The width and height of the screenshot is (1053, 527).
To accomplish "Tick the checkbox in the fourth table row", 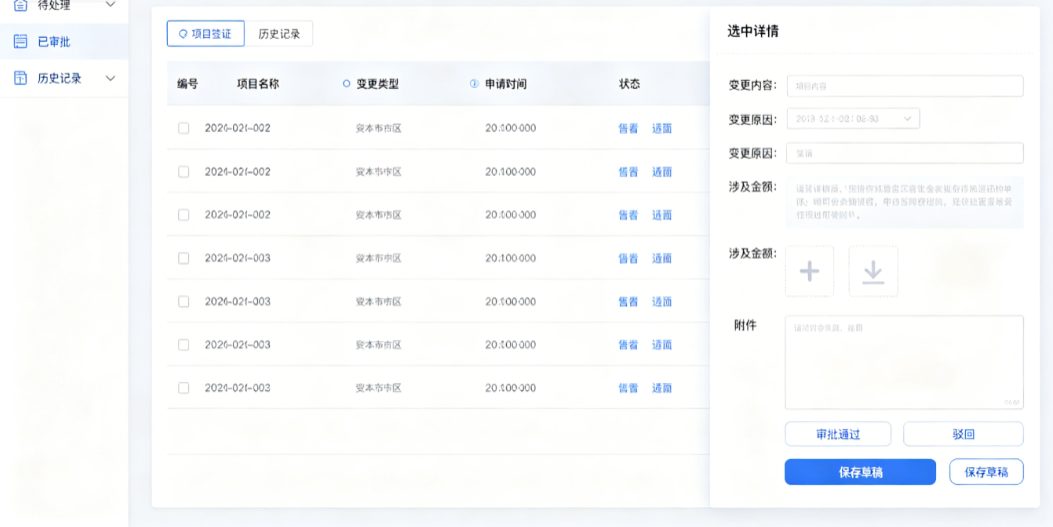I will pos(183,258).
